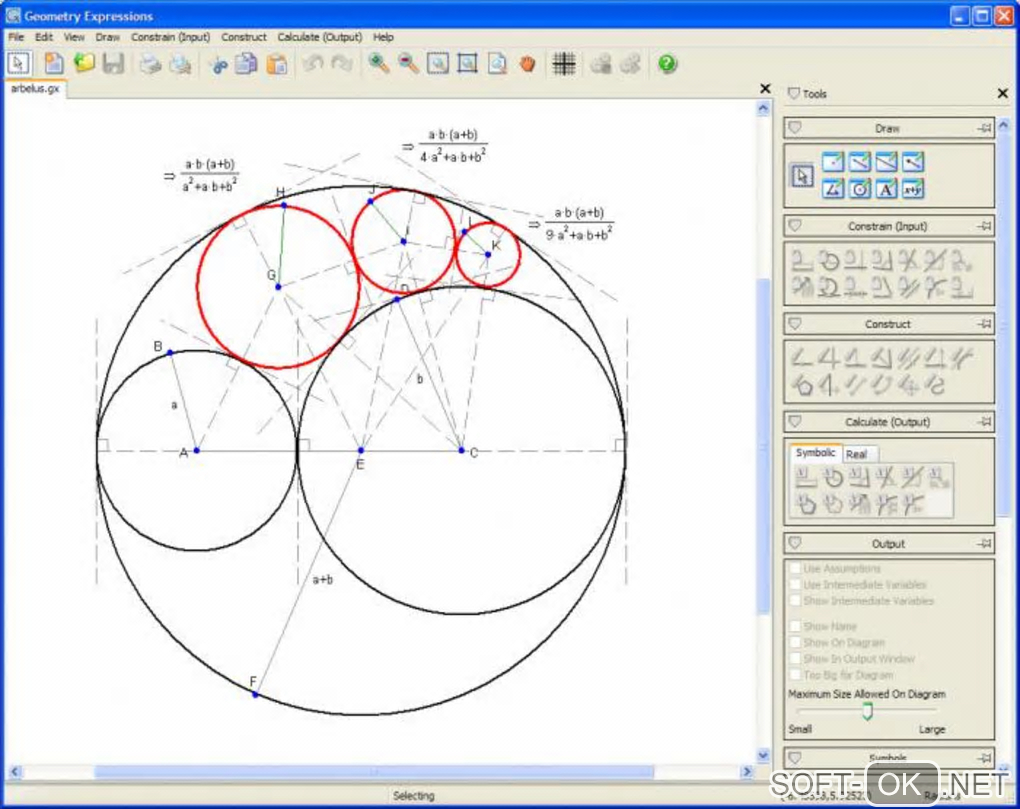Switch to the Real tab
The height and width of the screenshot is (809, 1020).
856,454
